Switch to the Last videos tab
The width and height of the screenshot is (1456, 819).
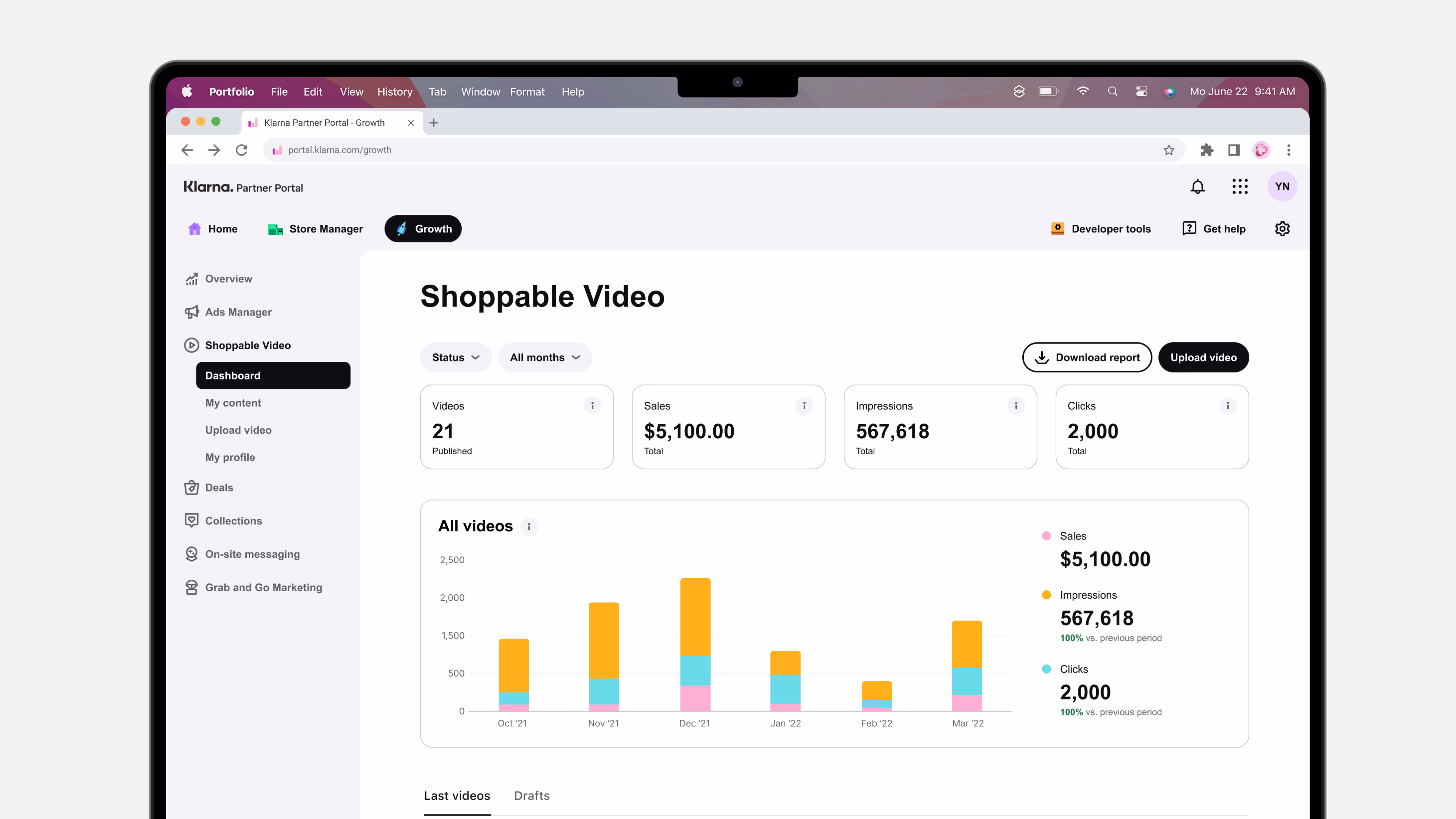point(457,796)
